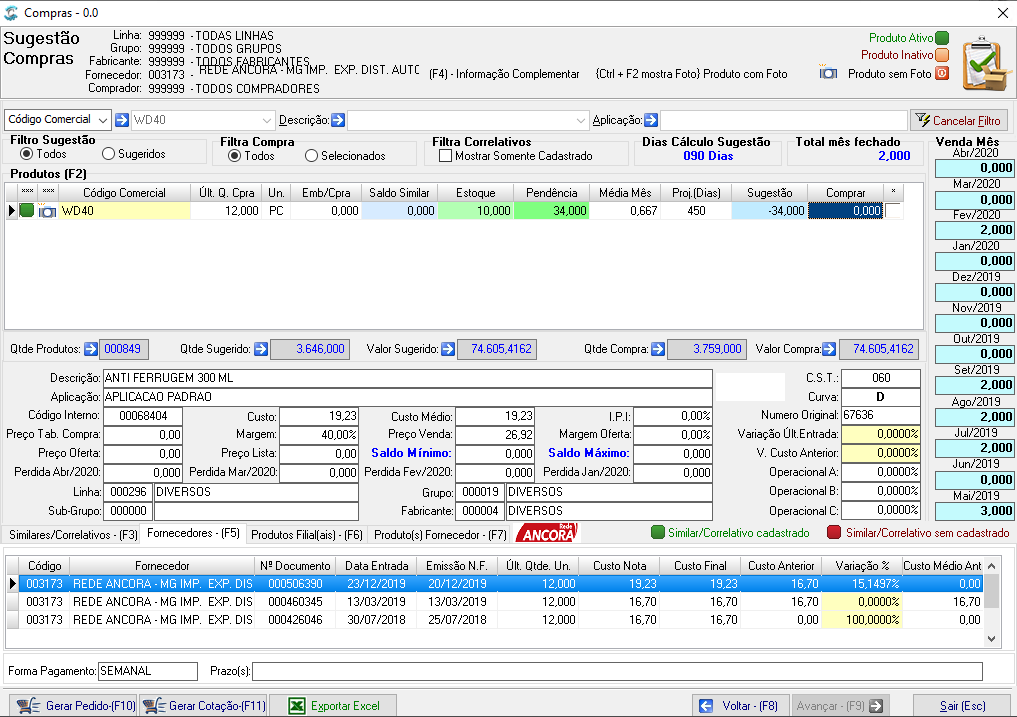Viewport: 1017px width, 717px height.
Task: Click the green Similar/Correlativo cadastrado legend icon
Action: pos(658,533)
